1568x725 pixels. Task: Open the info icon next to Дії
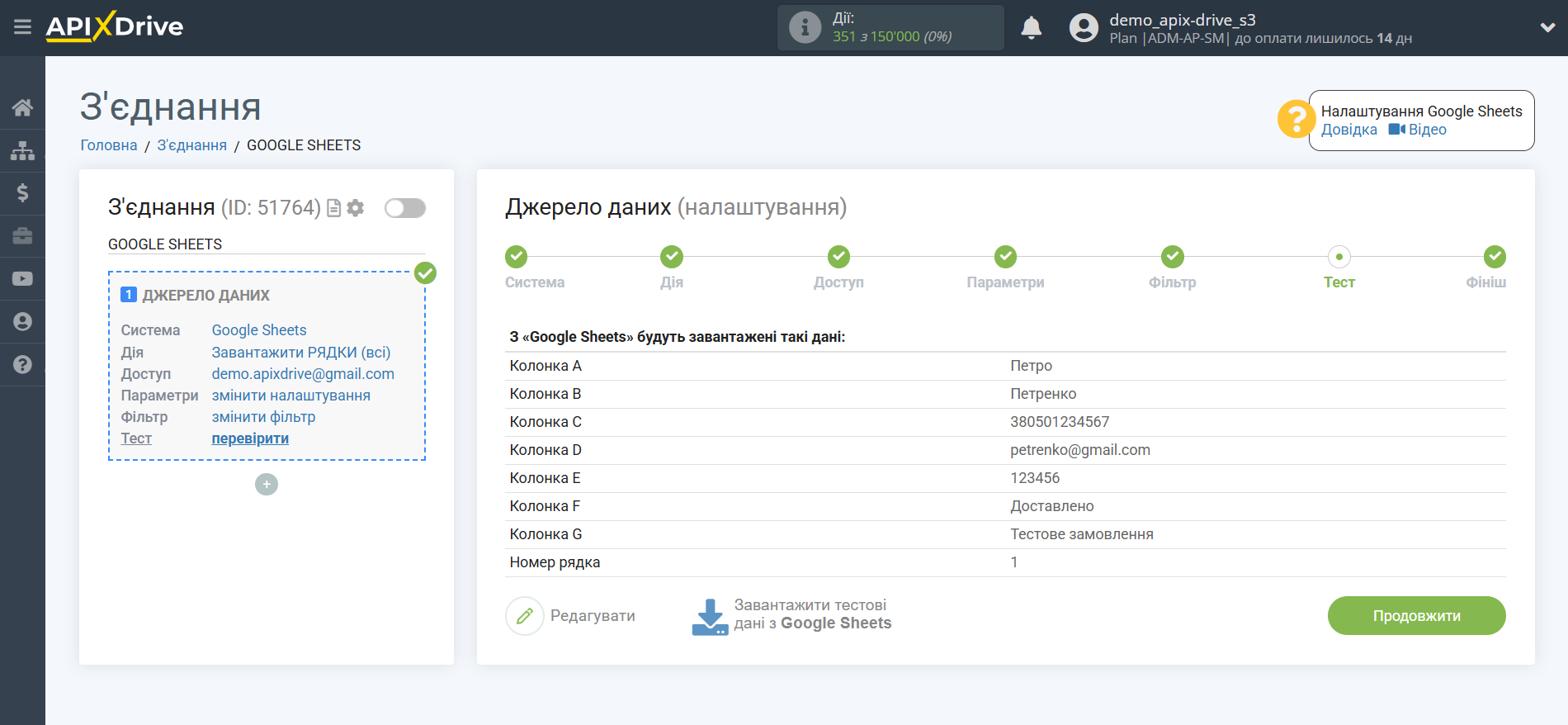805,27
